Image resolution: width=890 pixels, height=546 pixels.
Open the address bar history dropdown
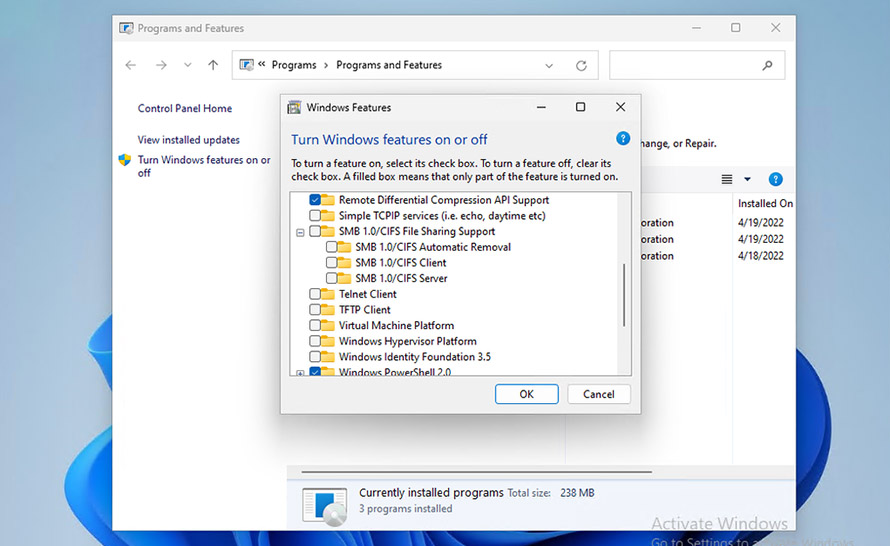coord(549,66)
